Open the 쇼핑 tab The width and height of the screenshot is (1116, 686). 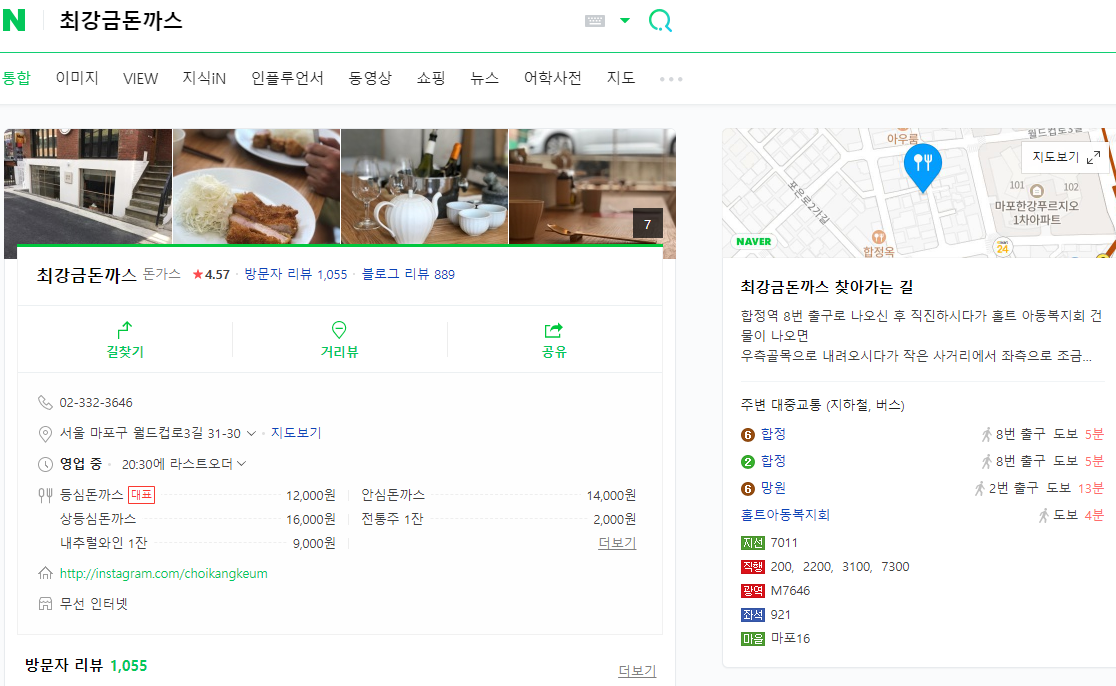click(431, 78)
